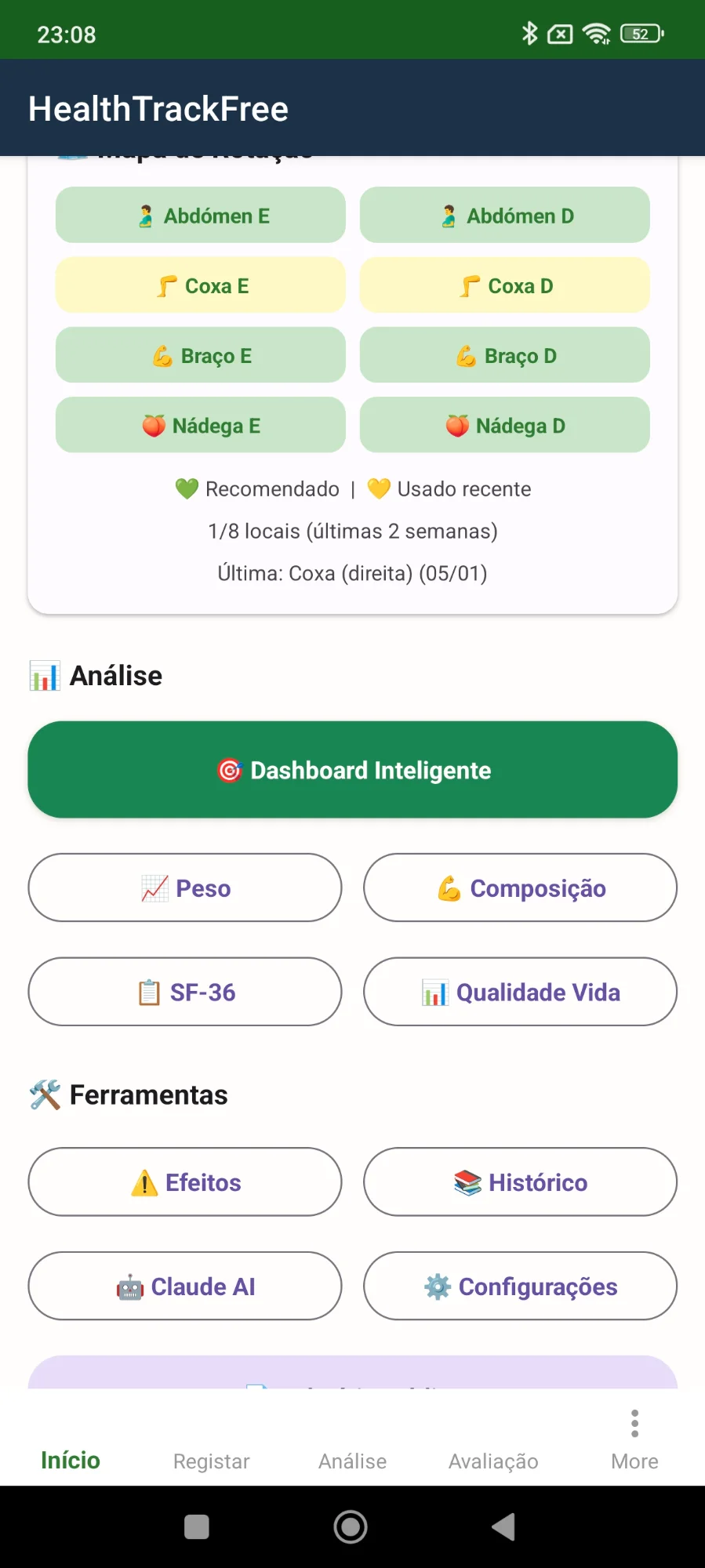
Task: Select the Abdómen E injection site
Action: (201, 216)
